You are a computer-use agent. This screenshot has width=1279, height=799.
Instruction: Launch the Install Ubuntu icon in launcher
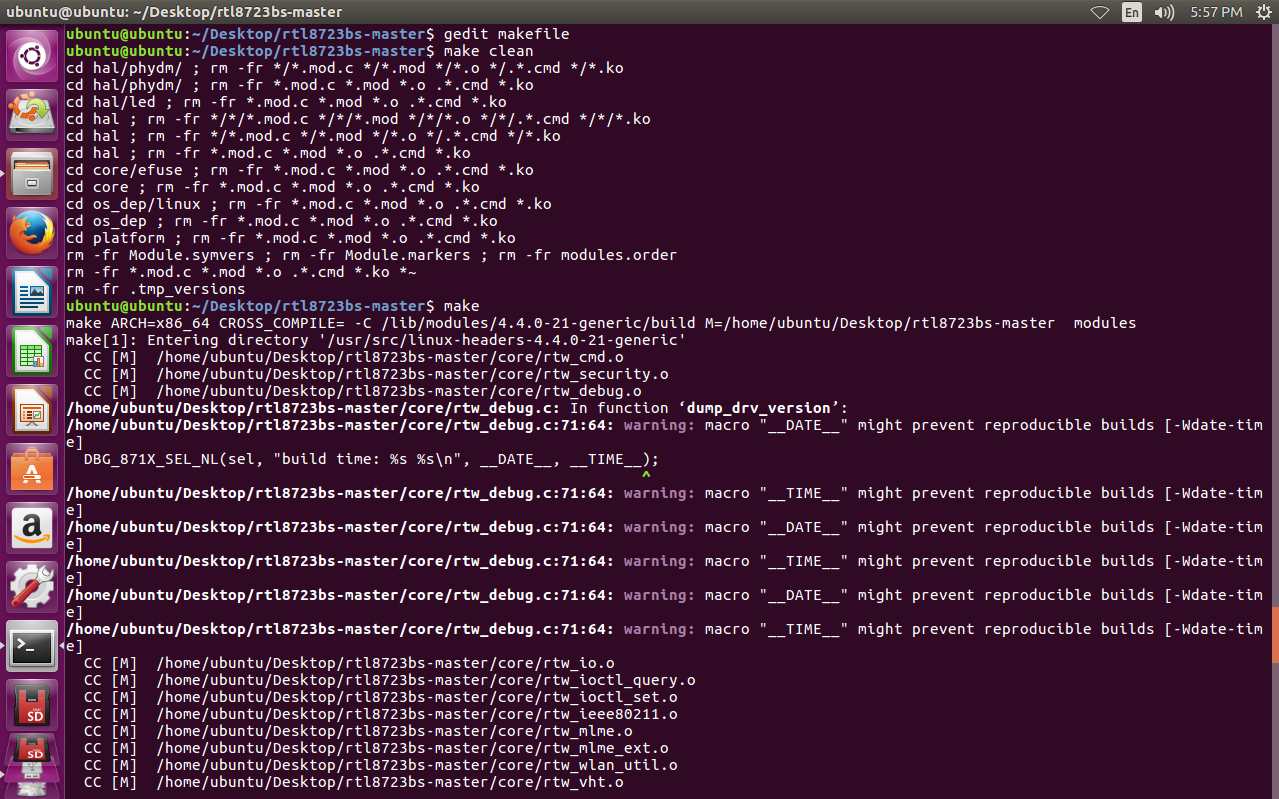pyautogui.click(x=33, y=115)
